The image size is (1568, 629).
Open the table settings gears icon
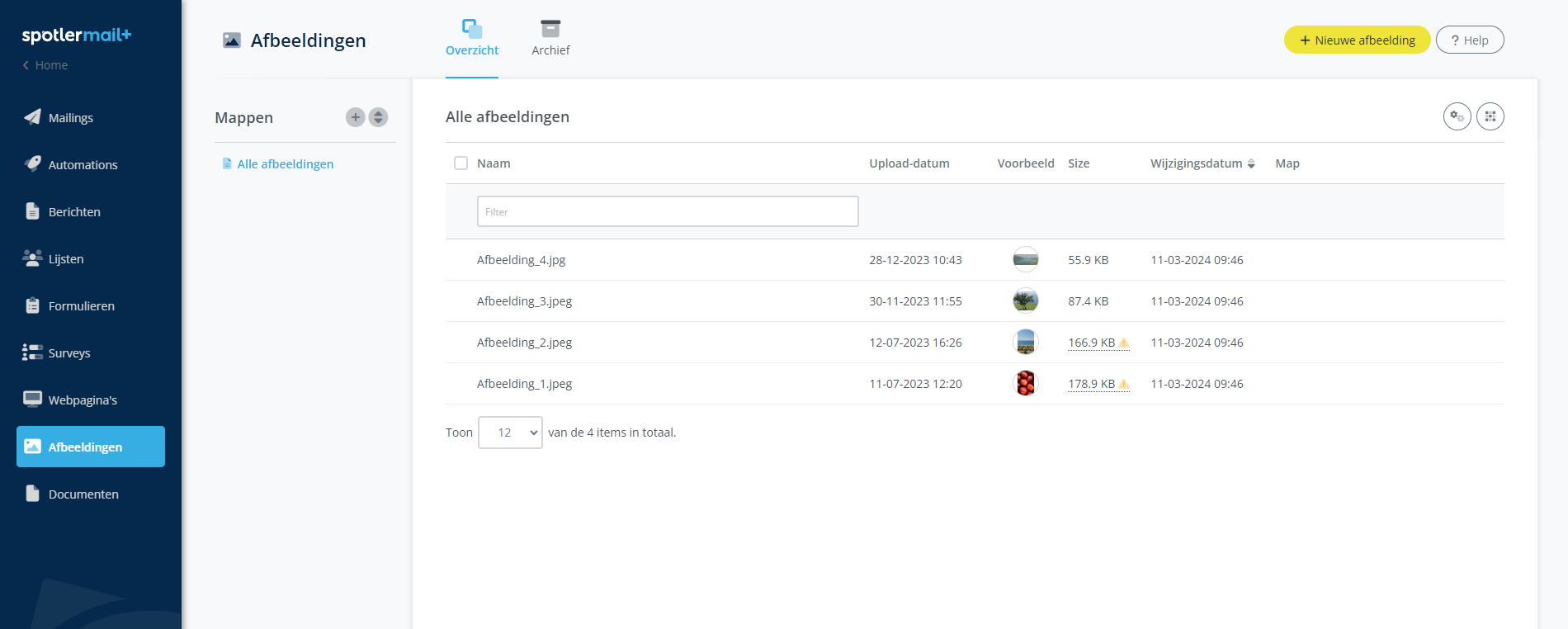(1457, 116)
